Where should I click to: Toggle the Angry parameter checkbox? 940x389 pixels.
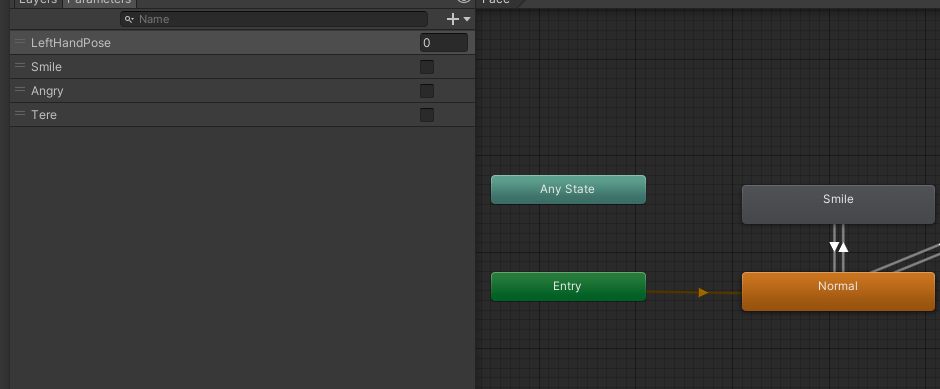427,91
